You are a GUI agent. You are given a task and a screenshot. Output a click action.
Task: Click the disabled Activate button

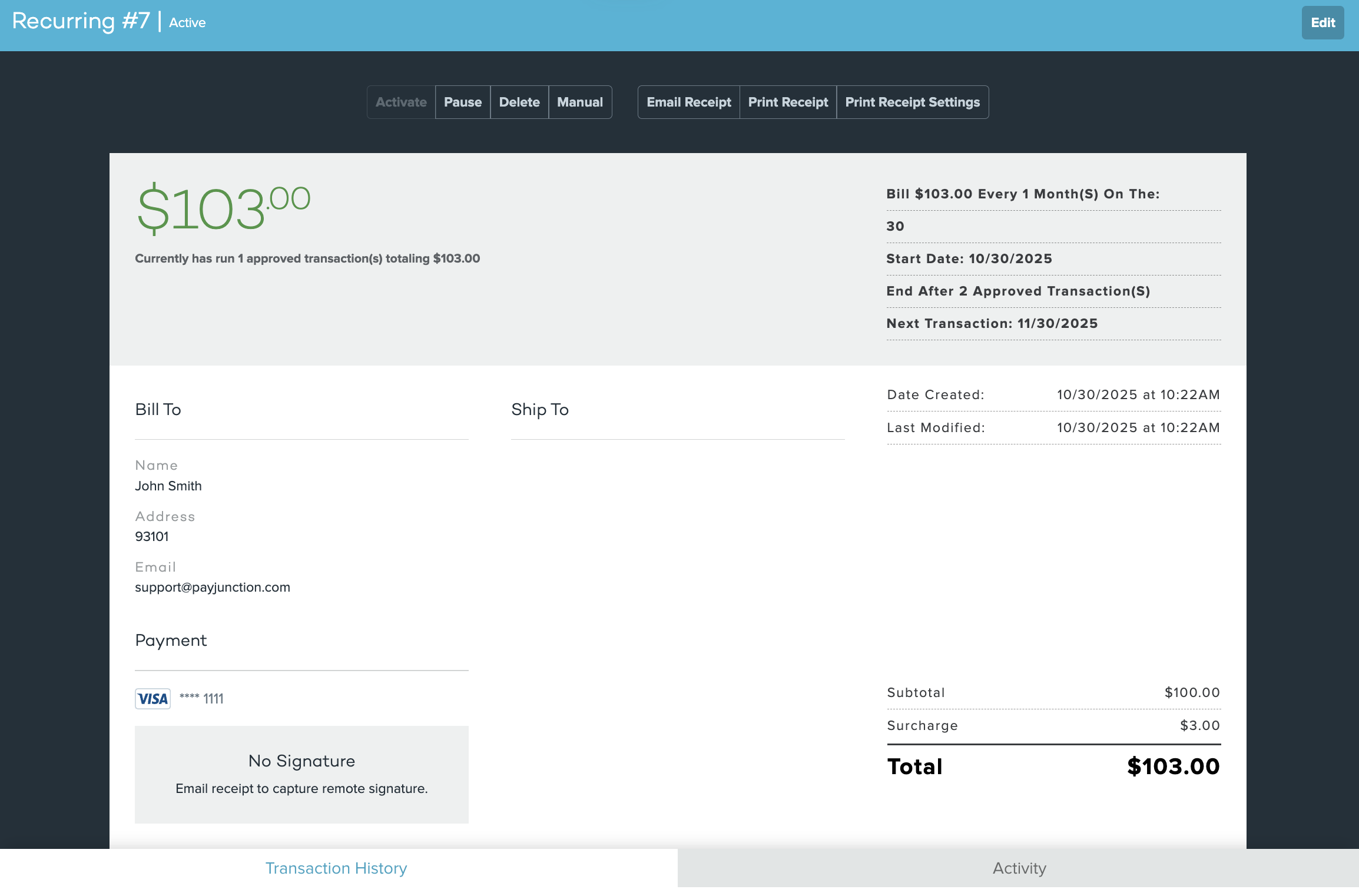point(401,102)
